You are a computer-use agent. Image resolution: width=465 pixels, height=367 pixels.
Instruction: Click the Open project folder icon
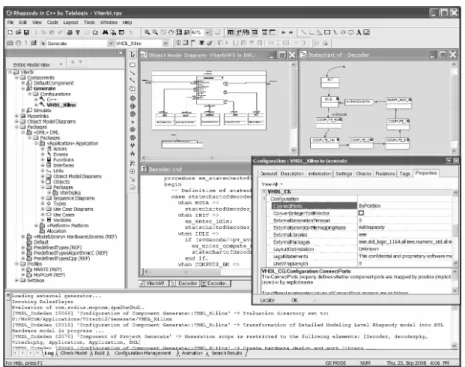coord(18,32)
